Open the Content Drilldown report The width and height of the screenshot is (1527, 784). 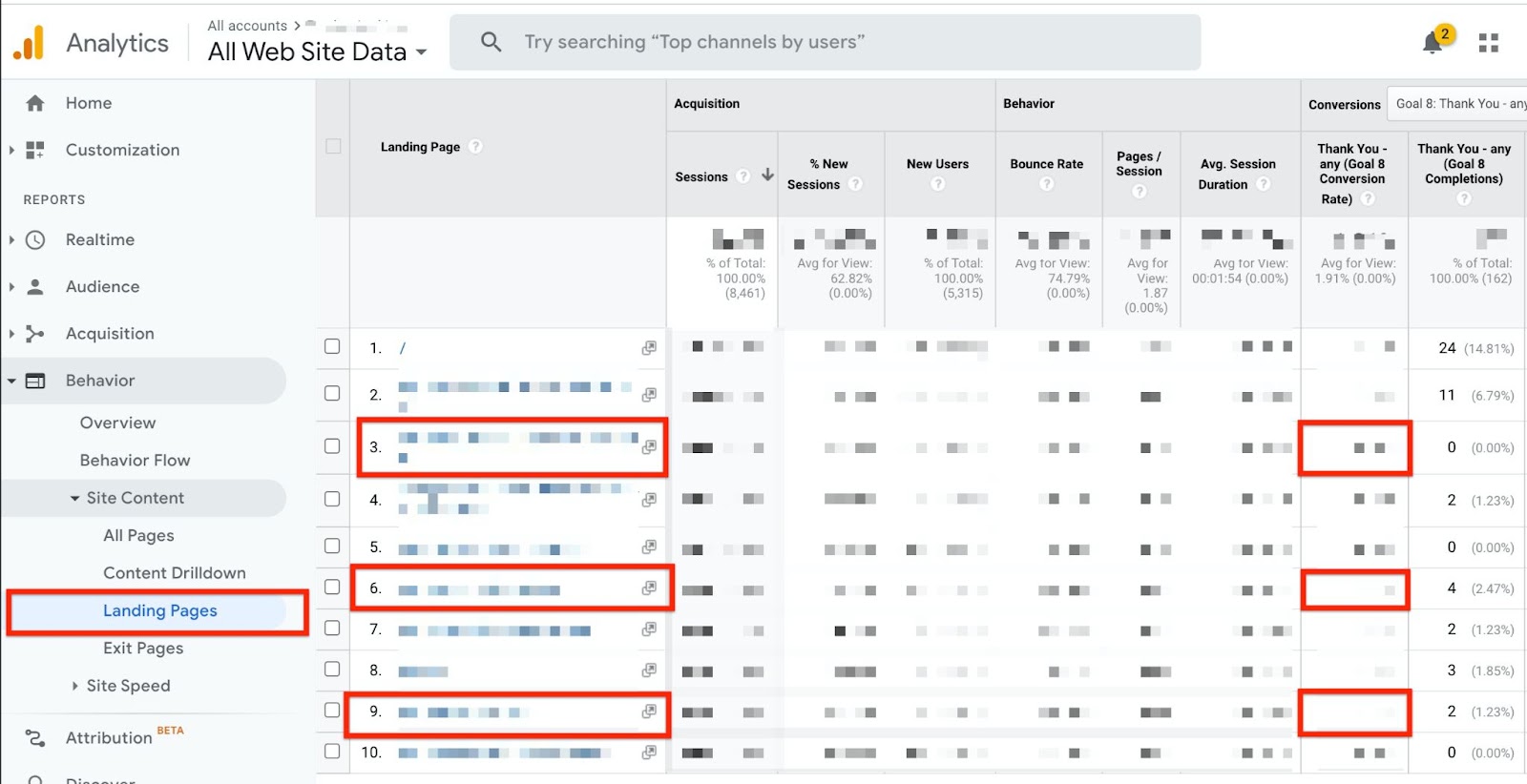click(x=175, y=572)
